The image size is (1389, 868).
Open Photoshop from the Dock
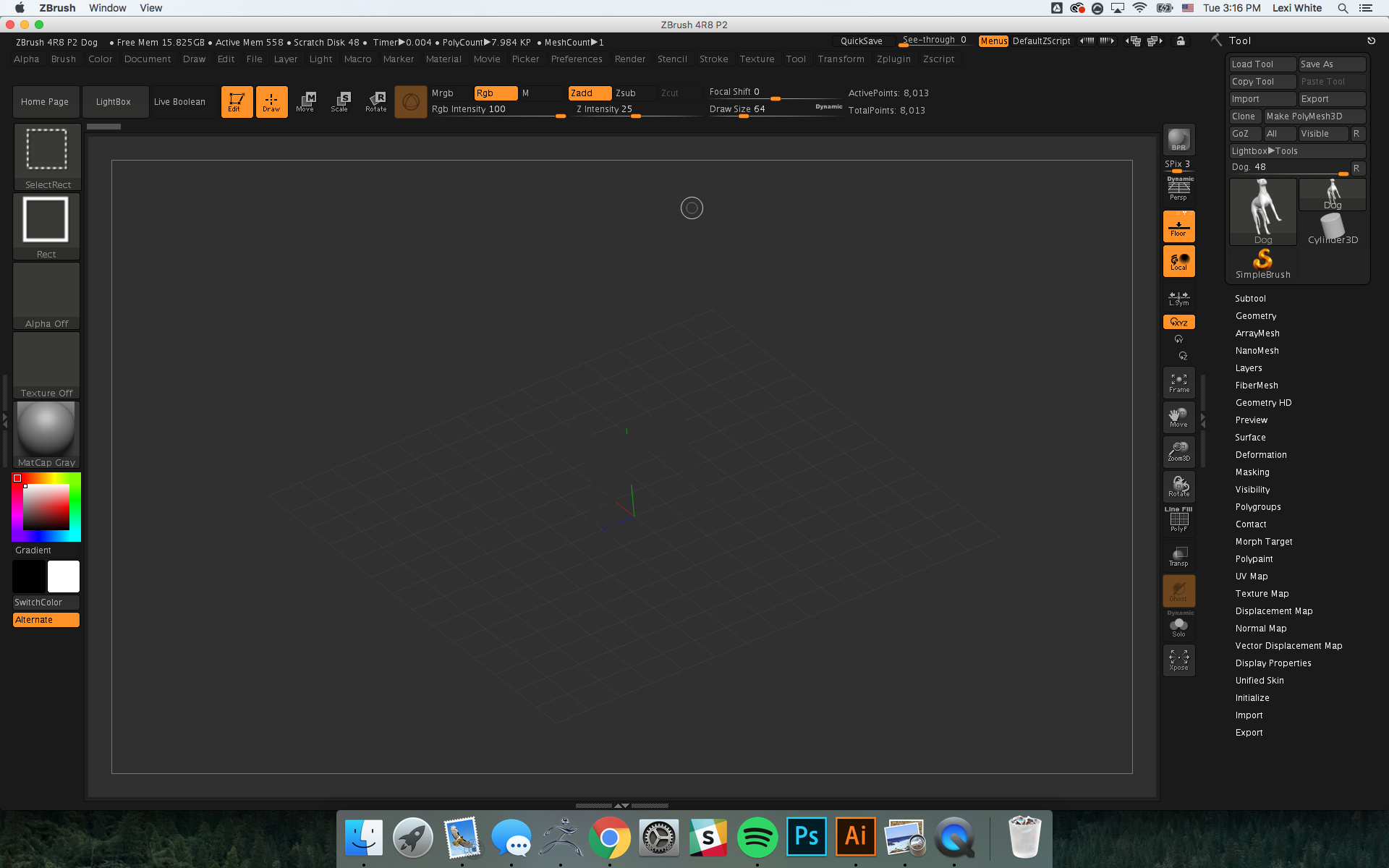(x=807, y=838)
